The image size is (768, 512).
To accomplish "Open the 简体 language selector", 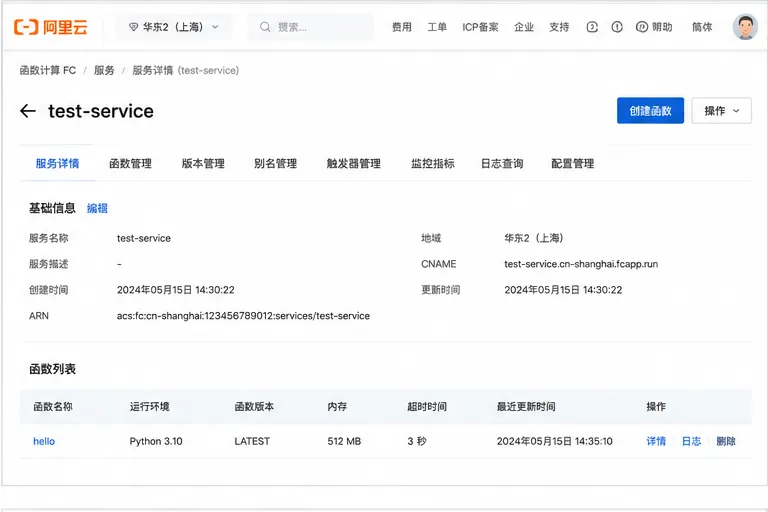I will [x=701, y=27].
